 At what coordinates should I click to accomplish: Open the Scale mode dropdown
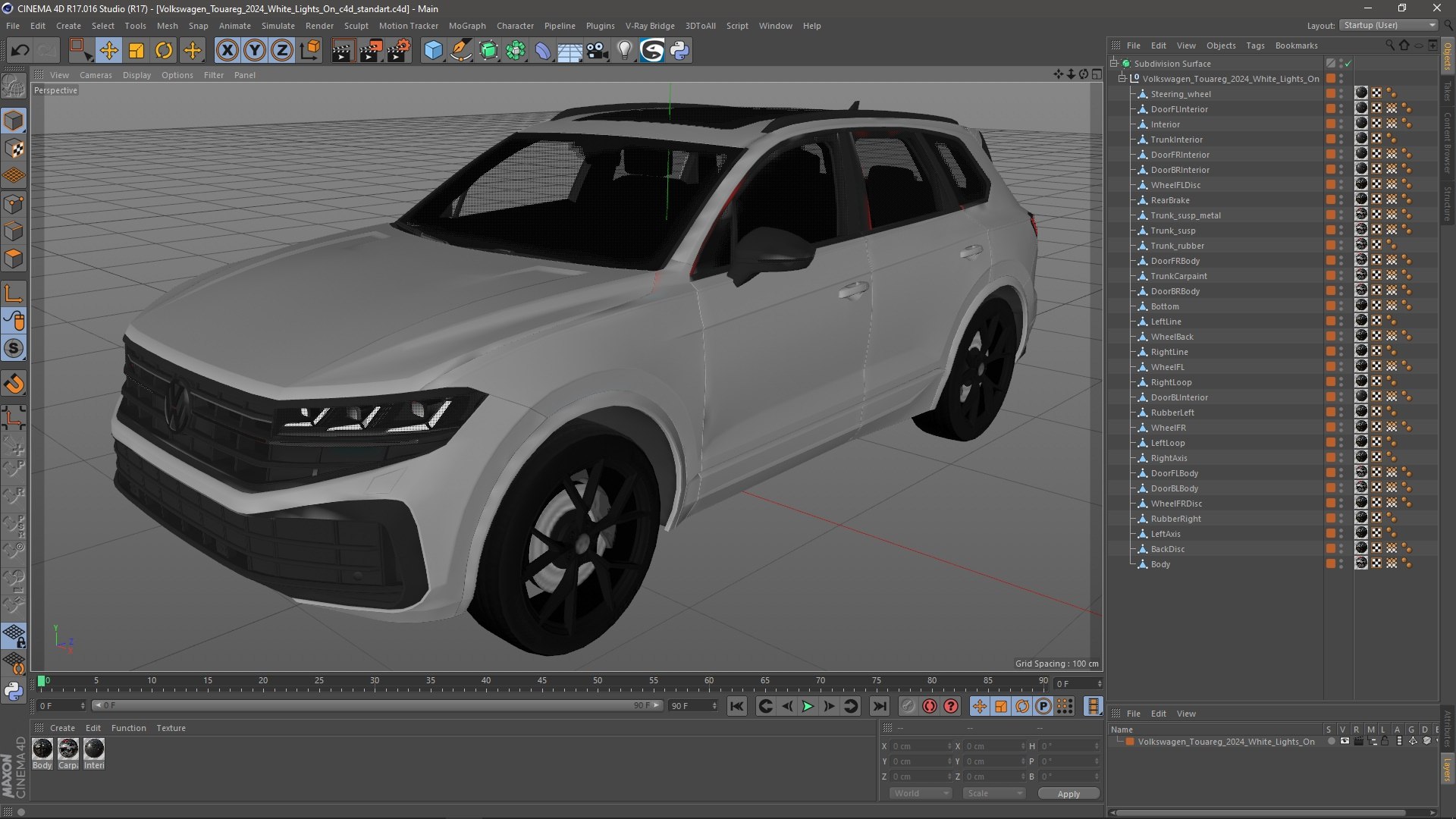[x=993, y=793]
